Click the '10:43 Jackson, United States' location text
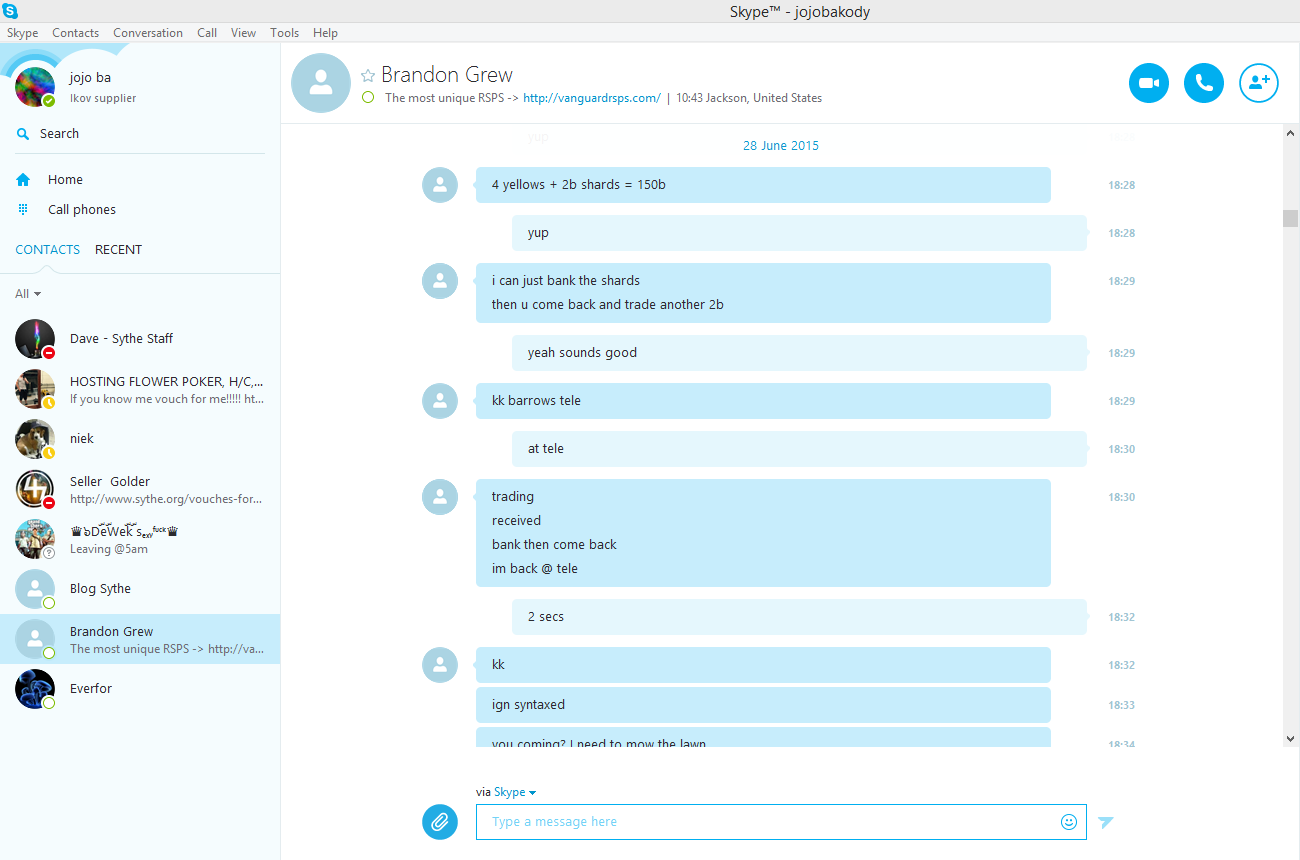Screen dimensions: 1300x860 coord(749,98)
